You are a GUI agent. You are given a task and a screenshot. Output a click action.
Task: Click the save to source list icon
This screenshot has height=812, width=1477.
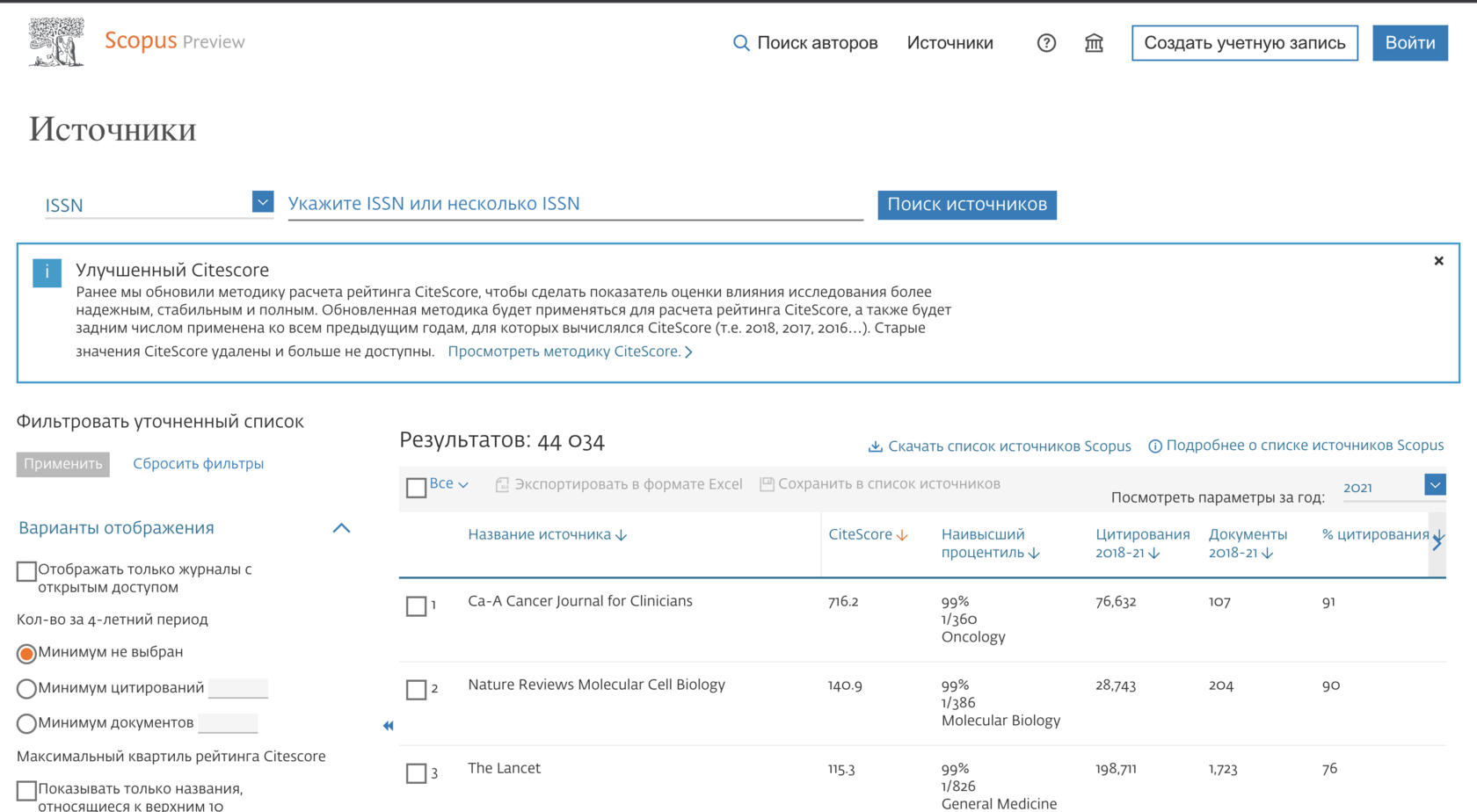click(x=767, y=485)
